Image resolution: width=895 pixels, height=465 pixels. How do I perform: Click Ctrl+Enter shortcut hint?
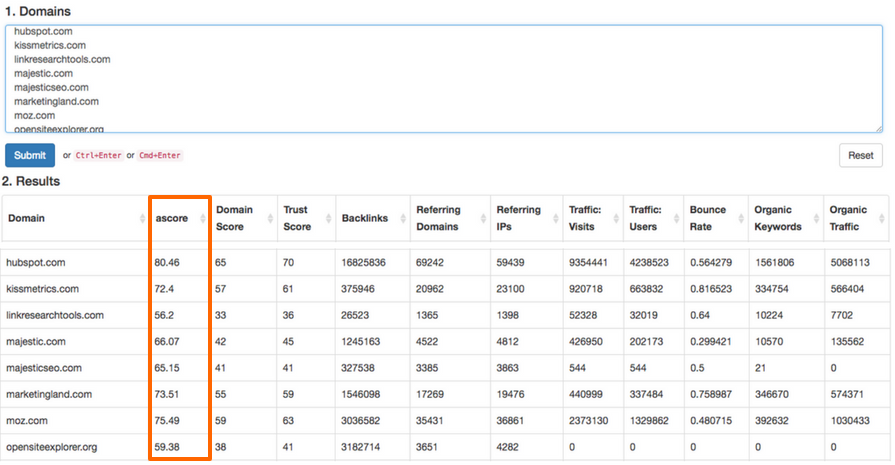point(99,155)
